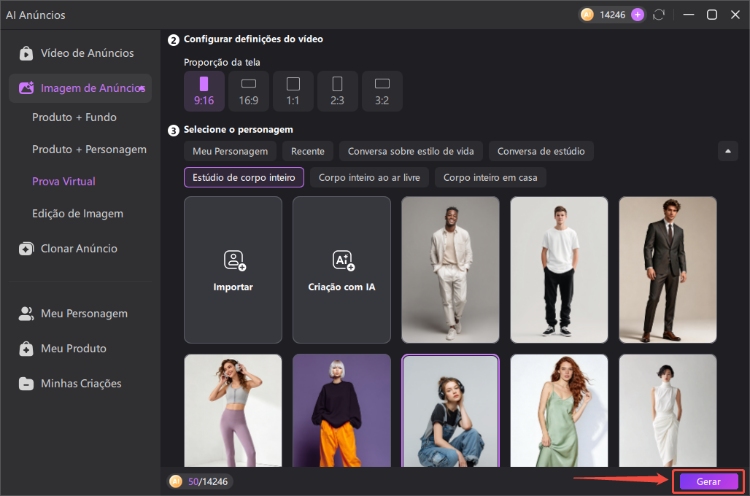This screenshot has width=750, height=496.
Task: Select woman in purple leggings thumbnail
Action: tap(233, 410)
